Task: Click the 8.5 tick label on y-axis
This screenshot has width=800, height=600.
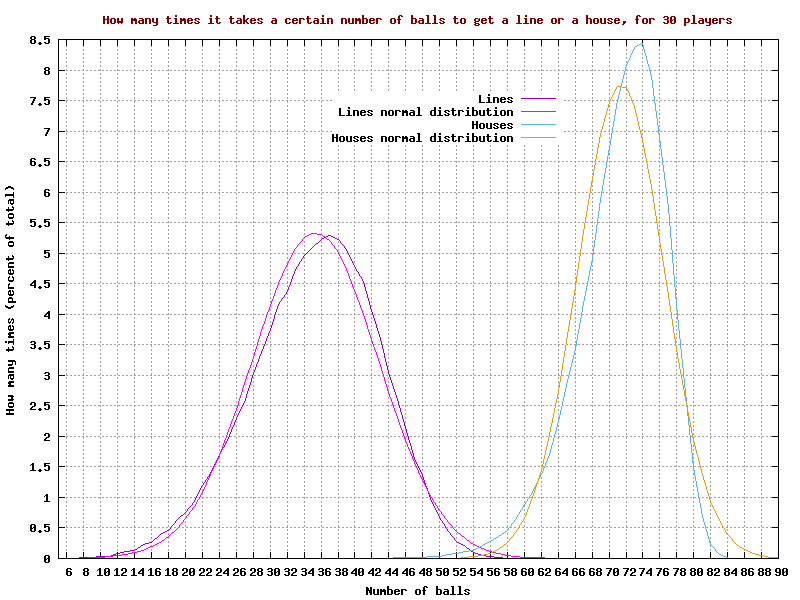Action: tap(40, 40)
